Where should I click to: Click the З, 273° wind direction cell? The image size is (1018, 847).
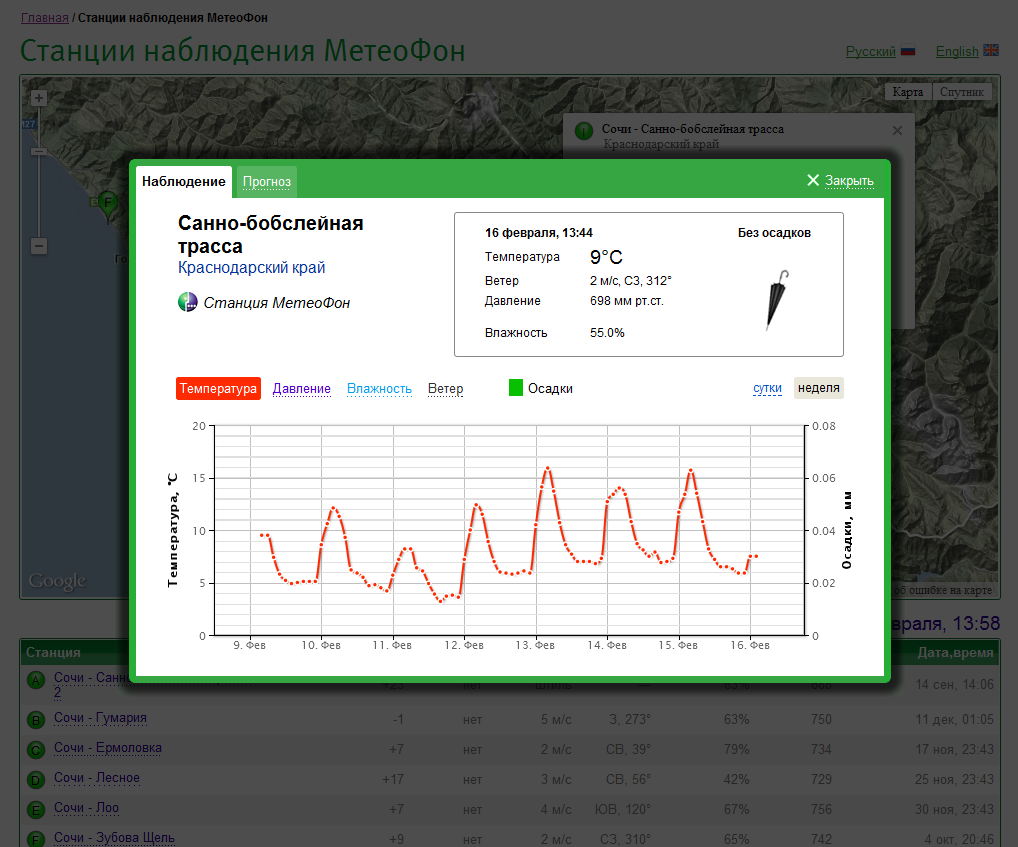pos(630,719)
